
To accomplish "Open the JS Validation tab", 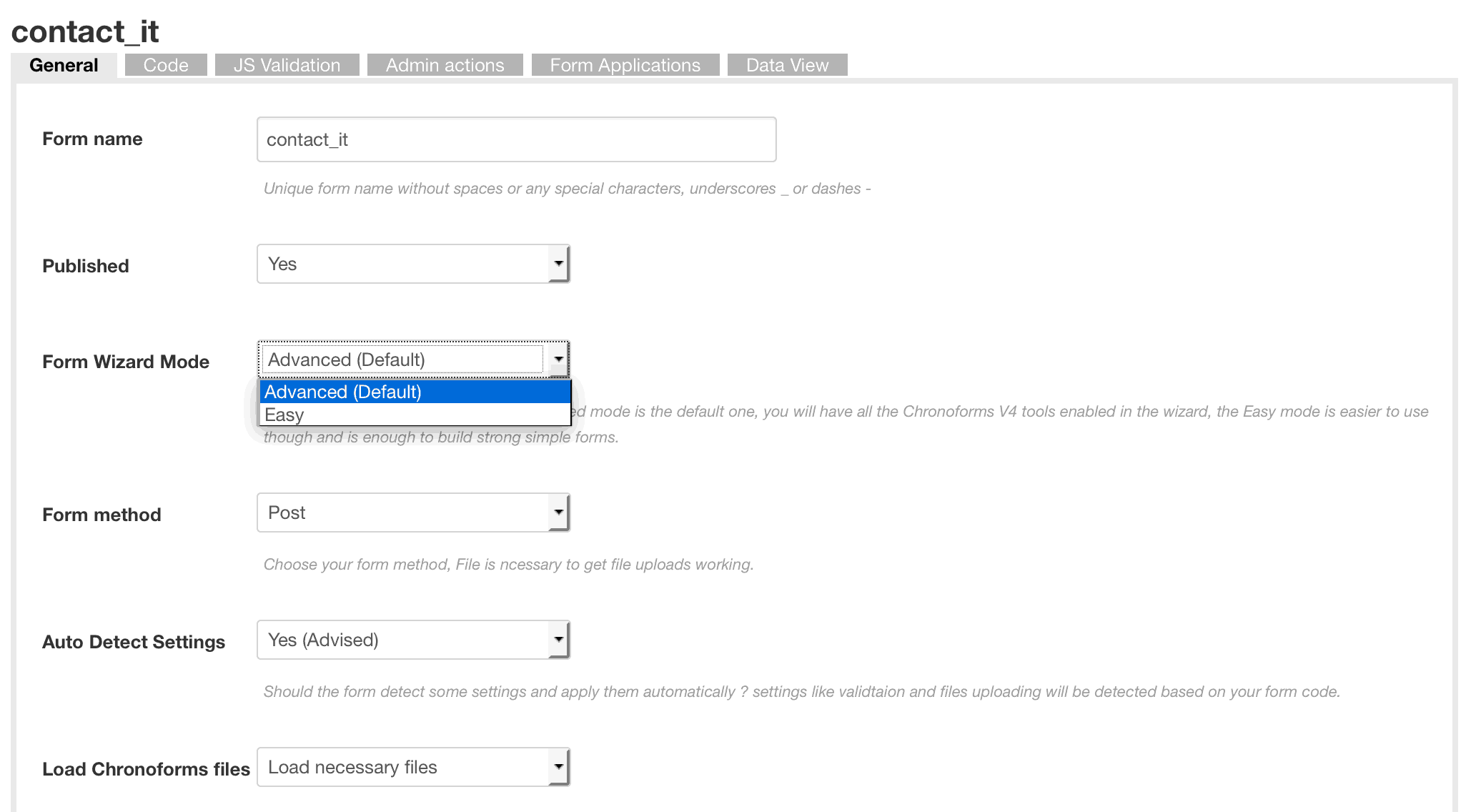I will click(x=287, y=65).
